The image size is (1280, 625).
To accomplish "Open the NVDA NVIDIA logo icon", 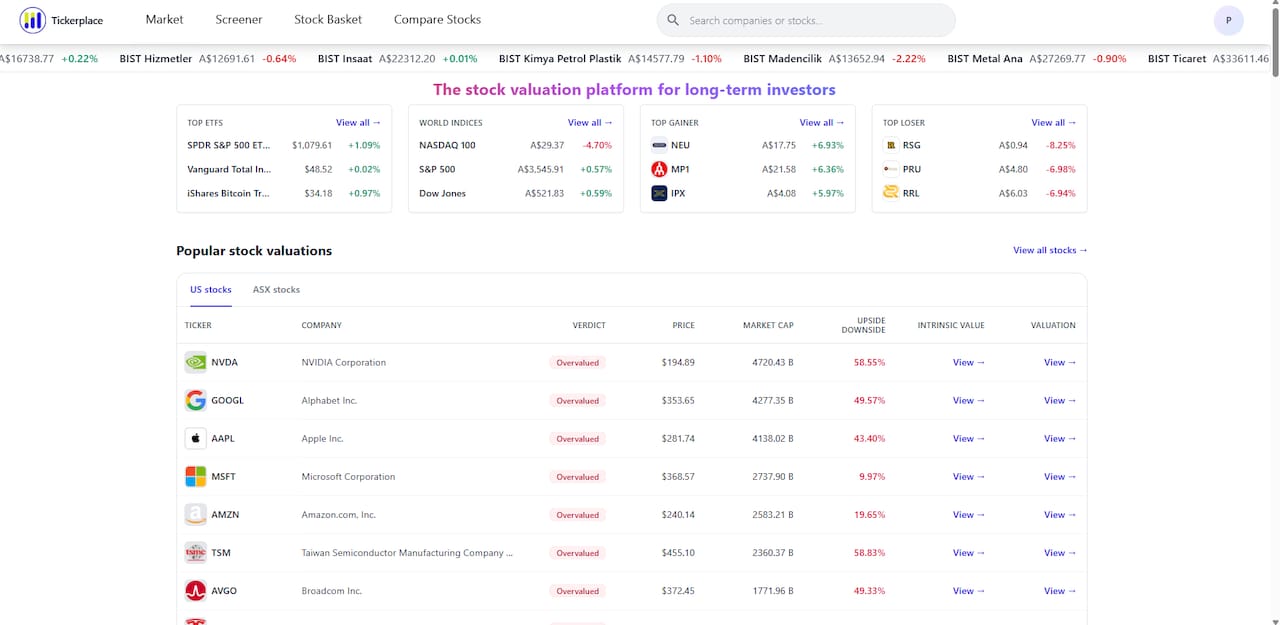I will point(196,362).
